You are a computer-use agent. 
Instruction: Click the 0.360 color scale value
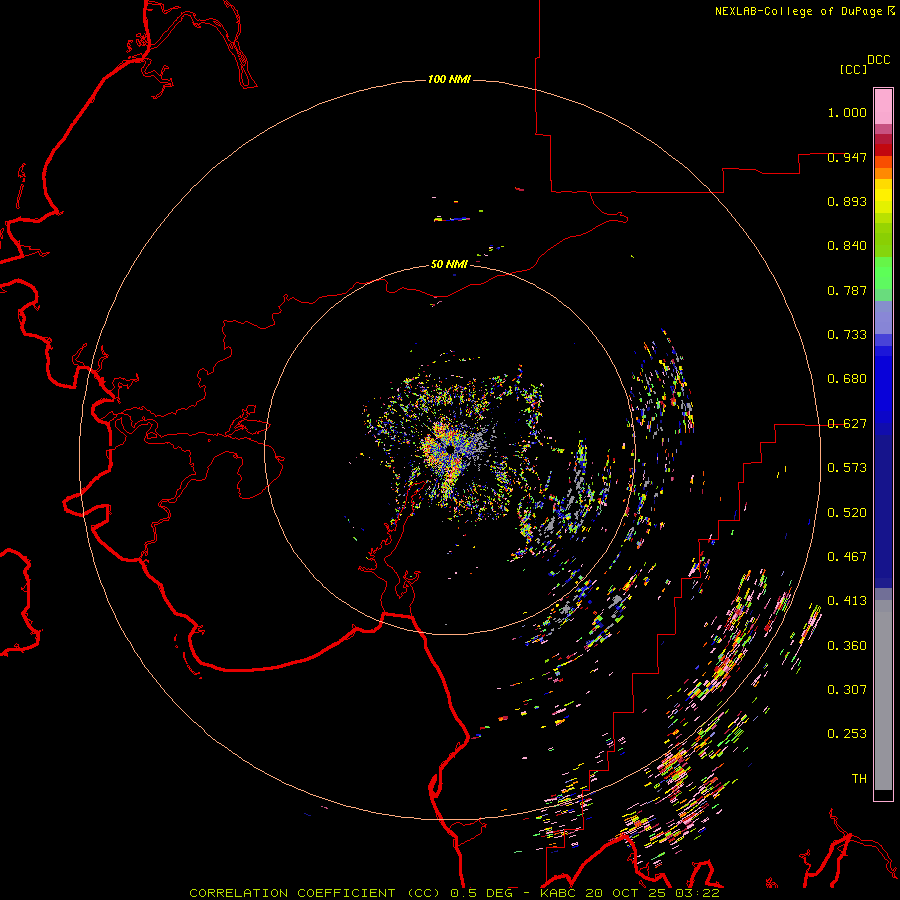[x=847, y=646]
